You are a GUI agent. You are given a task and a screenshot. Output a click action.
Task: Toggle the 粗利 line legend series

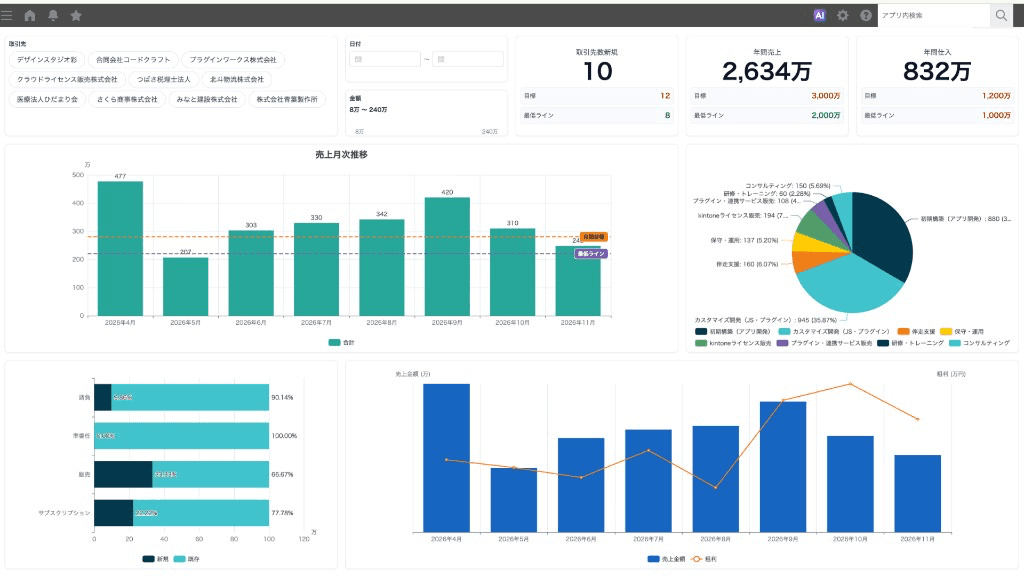[704, 559]
